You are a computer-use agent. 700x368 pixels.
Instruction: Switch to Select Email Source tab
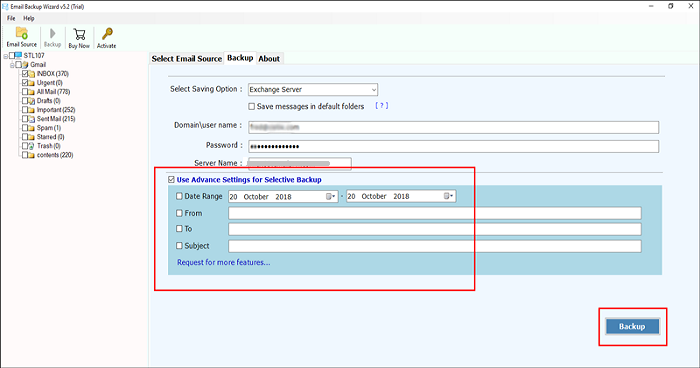click(187, 59)
